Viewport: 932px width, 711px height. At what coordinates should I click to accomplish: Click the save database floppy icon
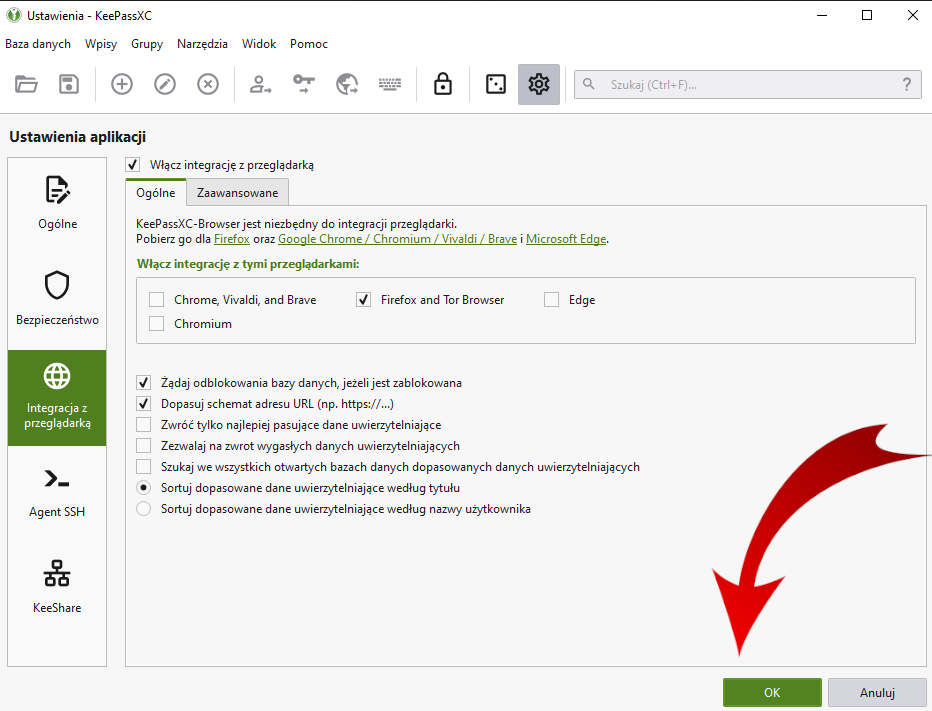pos(69,84)
